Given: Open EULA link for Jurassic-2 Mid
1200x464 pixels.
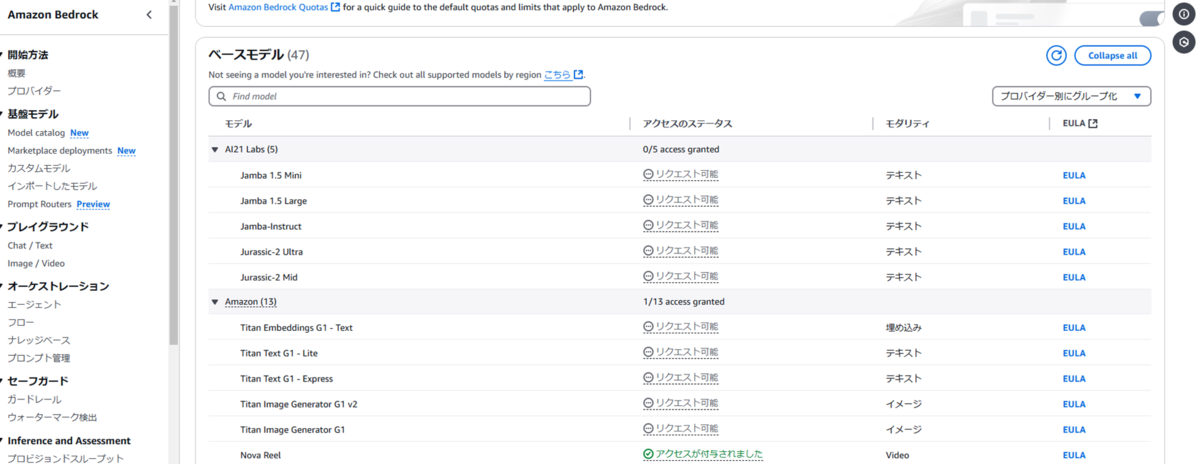Looking at the screenshot, I should point(1074,277).
